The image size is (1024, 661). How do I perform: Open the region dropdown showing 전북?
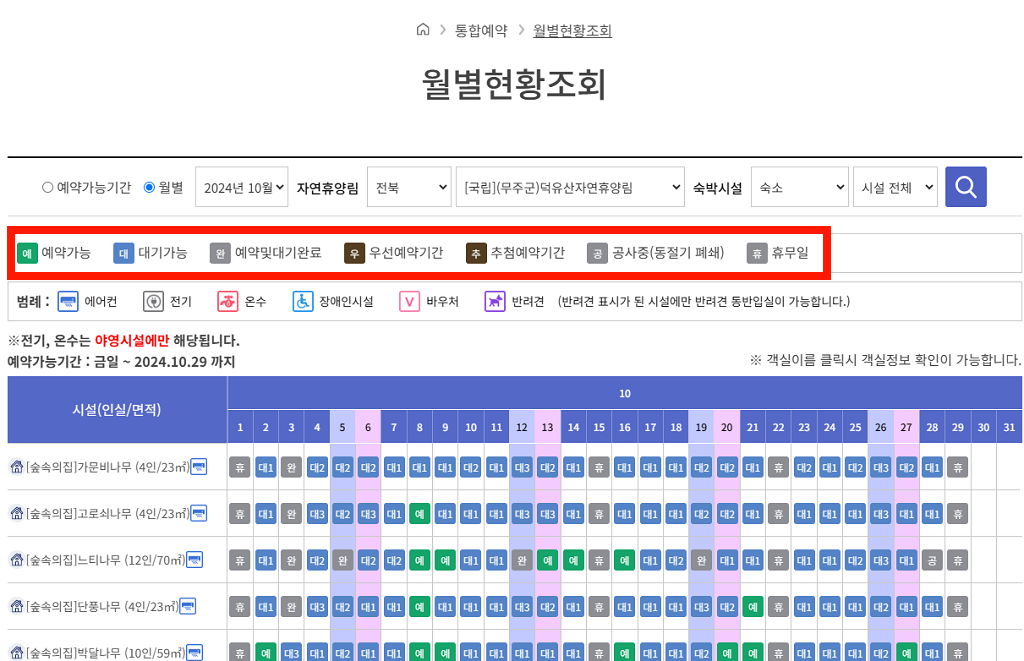409,186
